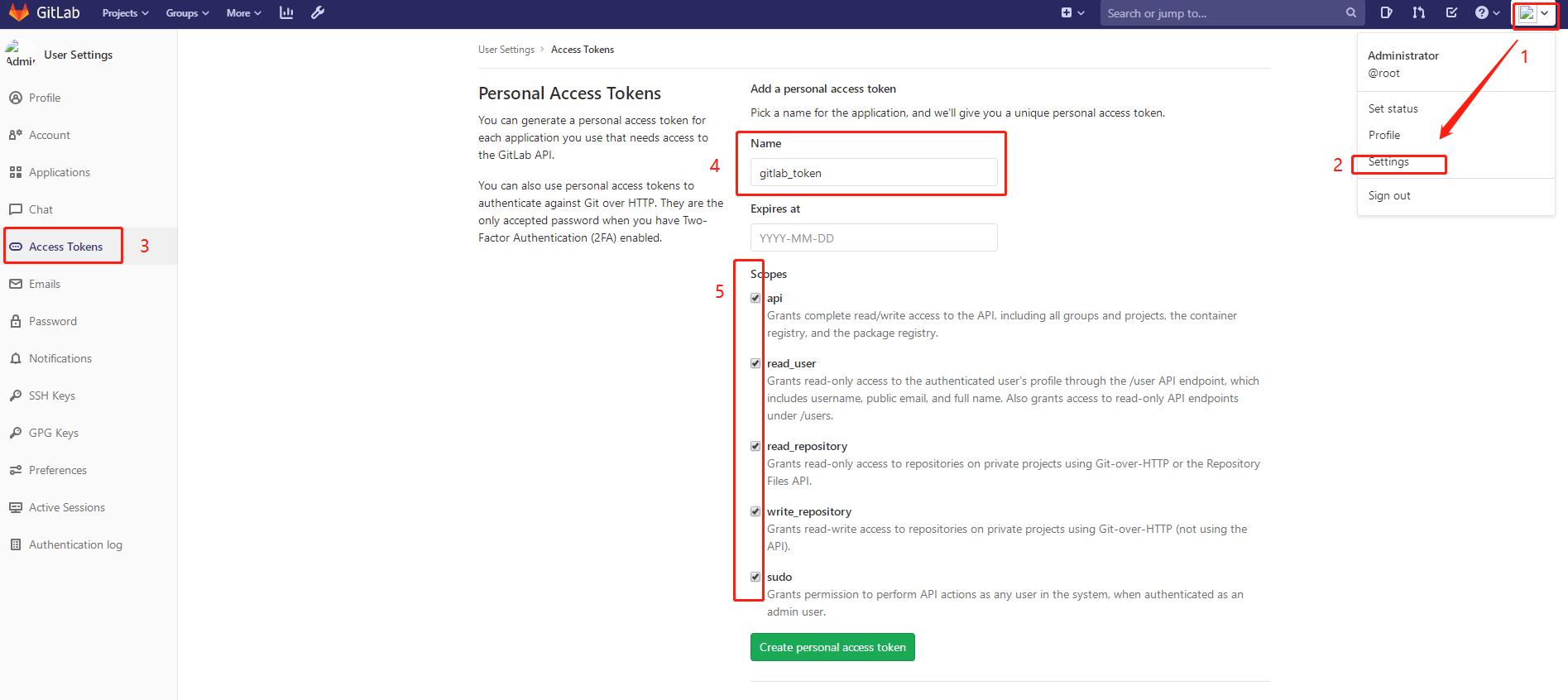Screen dimensions: 1568x700
Task: Toggle the api scope checkbox
Action: coord(755,298)
